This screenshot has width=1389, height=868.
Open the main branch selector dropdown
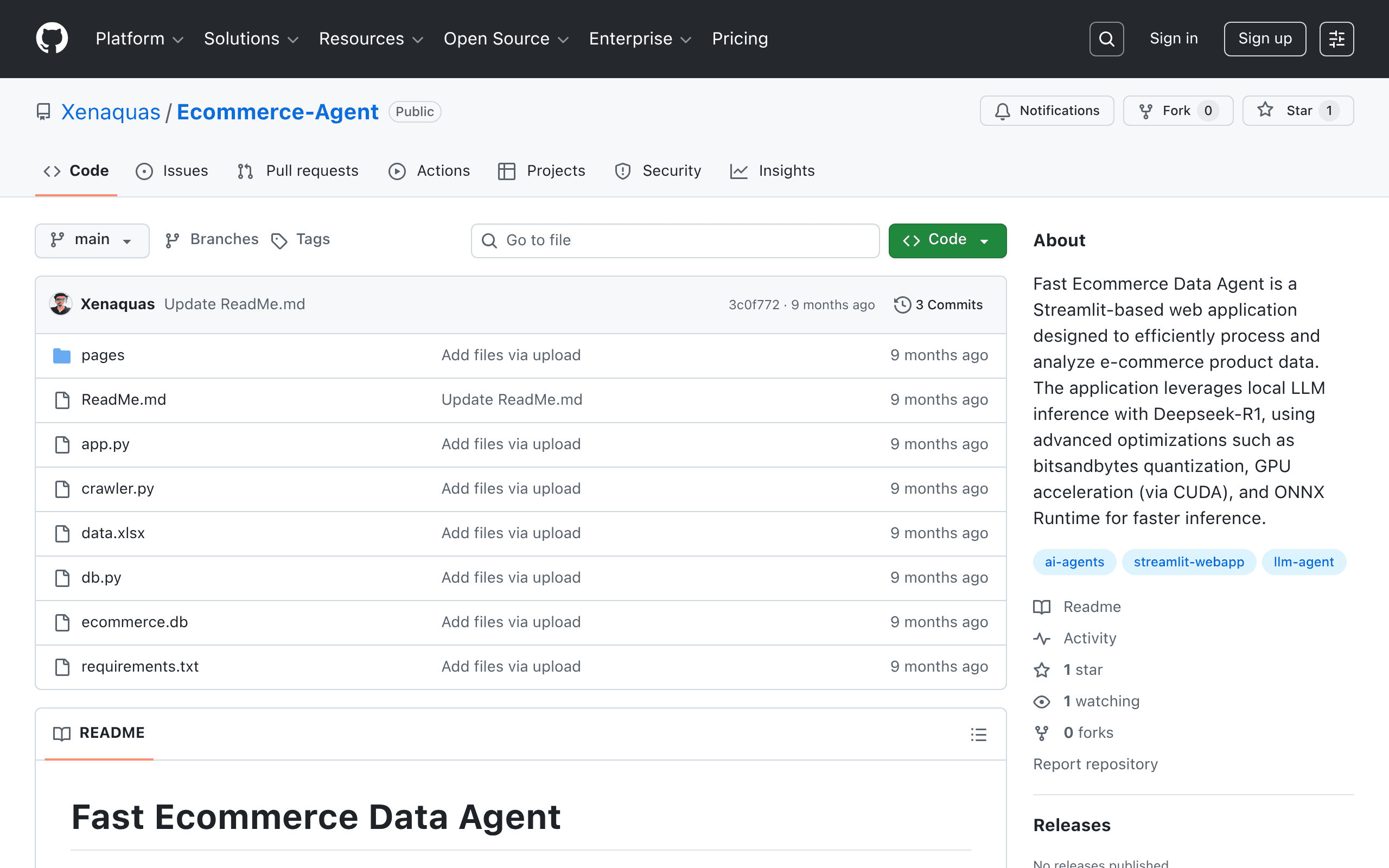coord(92,240)
